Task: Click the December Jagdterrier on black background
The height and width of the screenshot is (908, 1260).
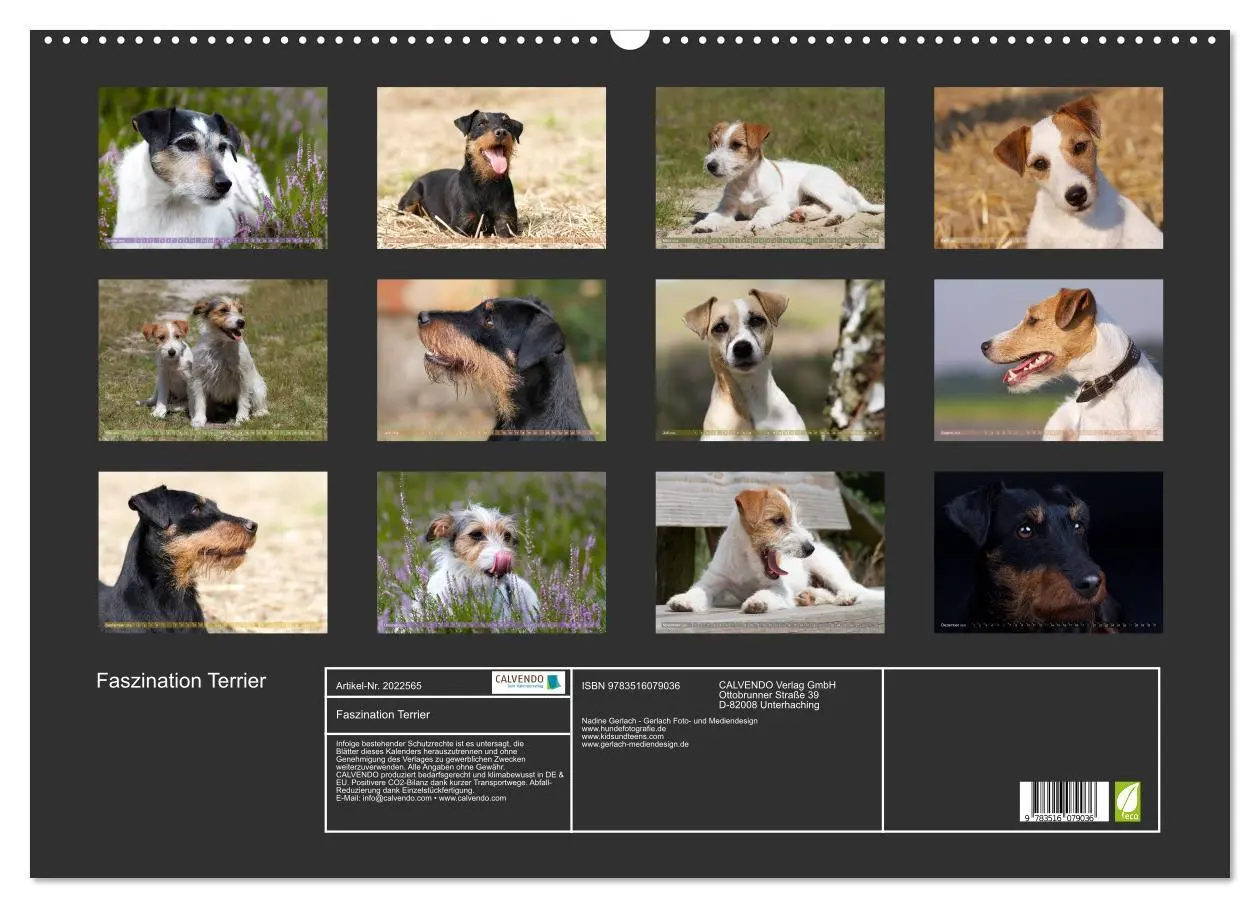Action: [x=1048, y=553]
